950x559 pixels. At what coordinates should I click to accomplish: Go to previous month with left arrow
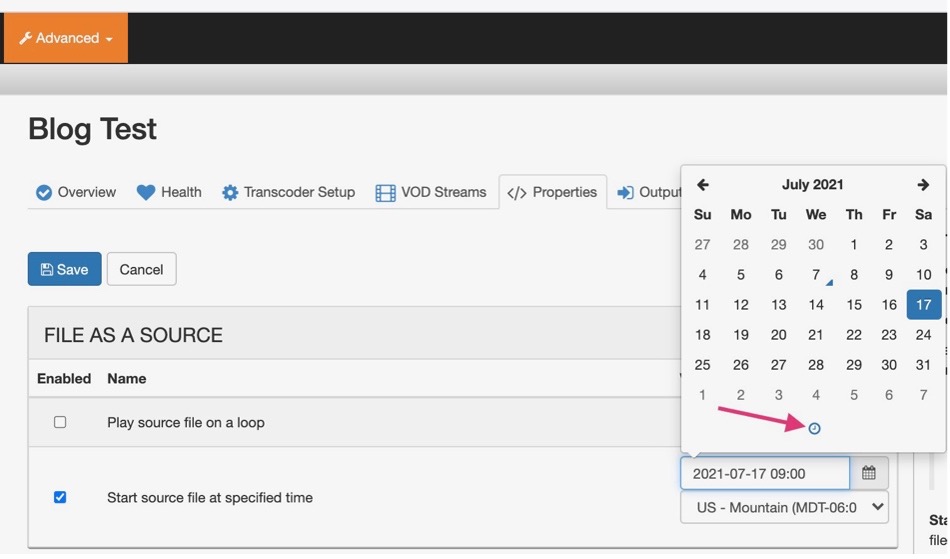pyautogui.click(x=703, y=185)
